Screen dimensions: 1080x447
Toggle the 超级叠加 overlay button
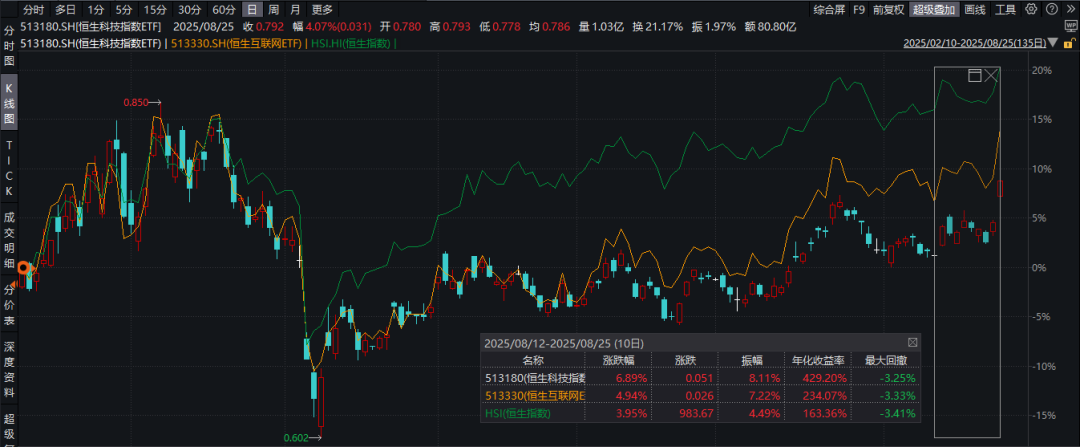933,10
